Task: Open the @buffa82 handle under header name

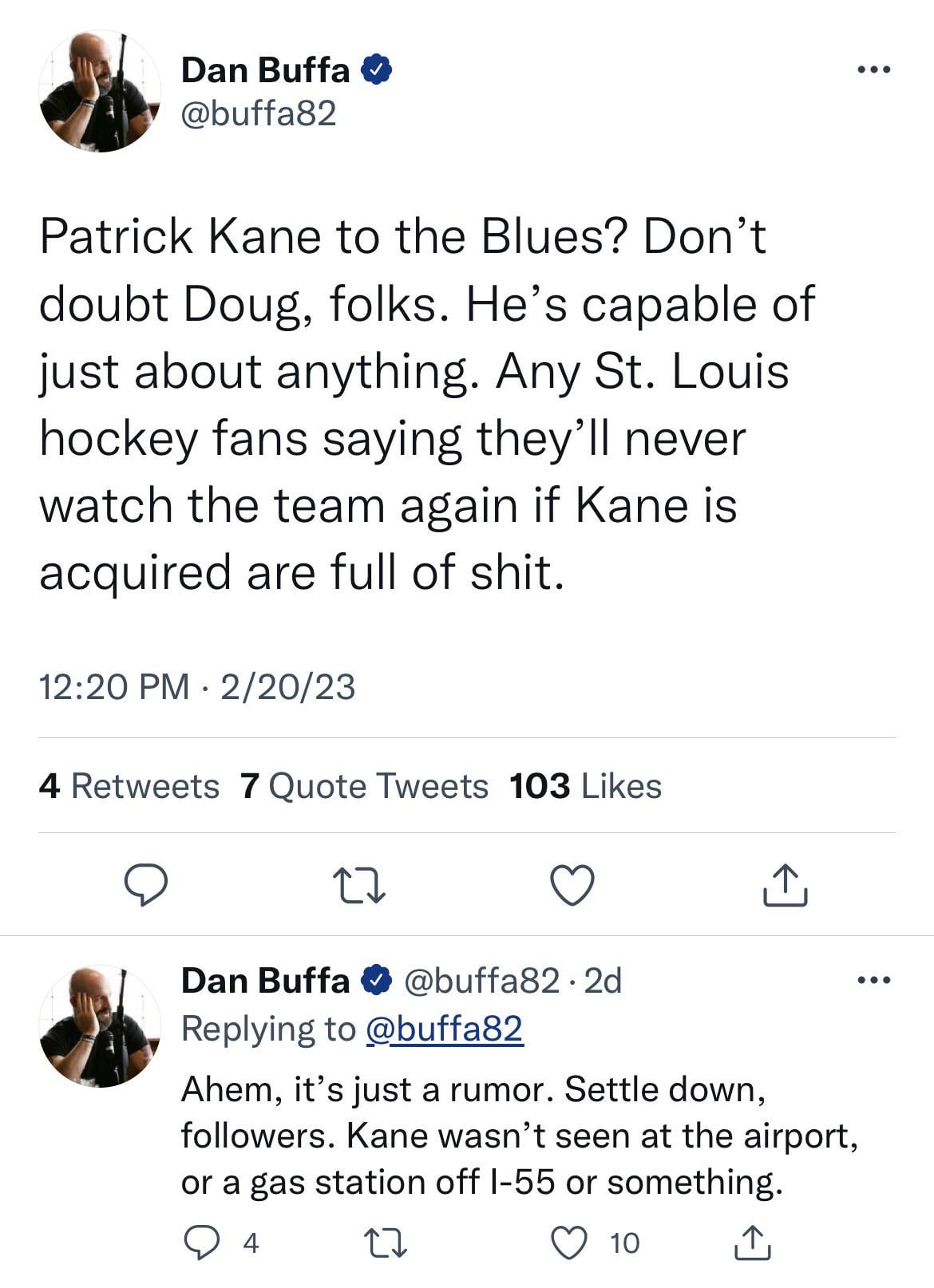Action: point(259,114)
